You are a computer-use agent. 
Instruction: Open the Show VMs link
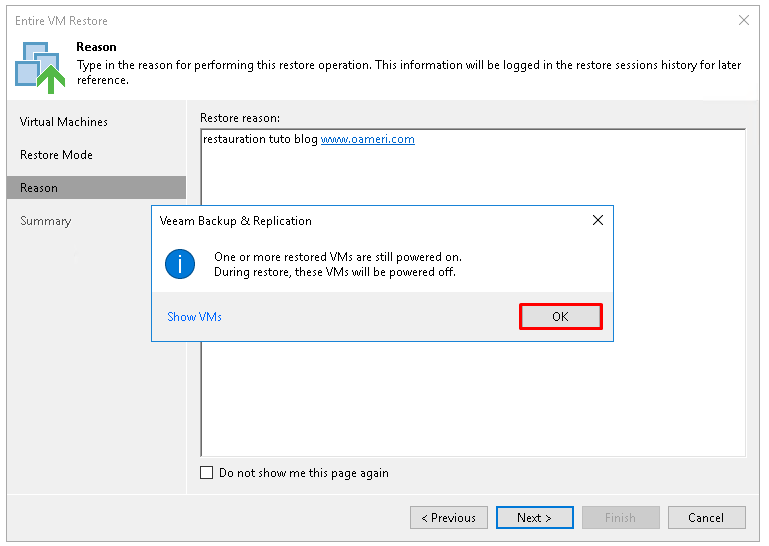coord(194,317)
